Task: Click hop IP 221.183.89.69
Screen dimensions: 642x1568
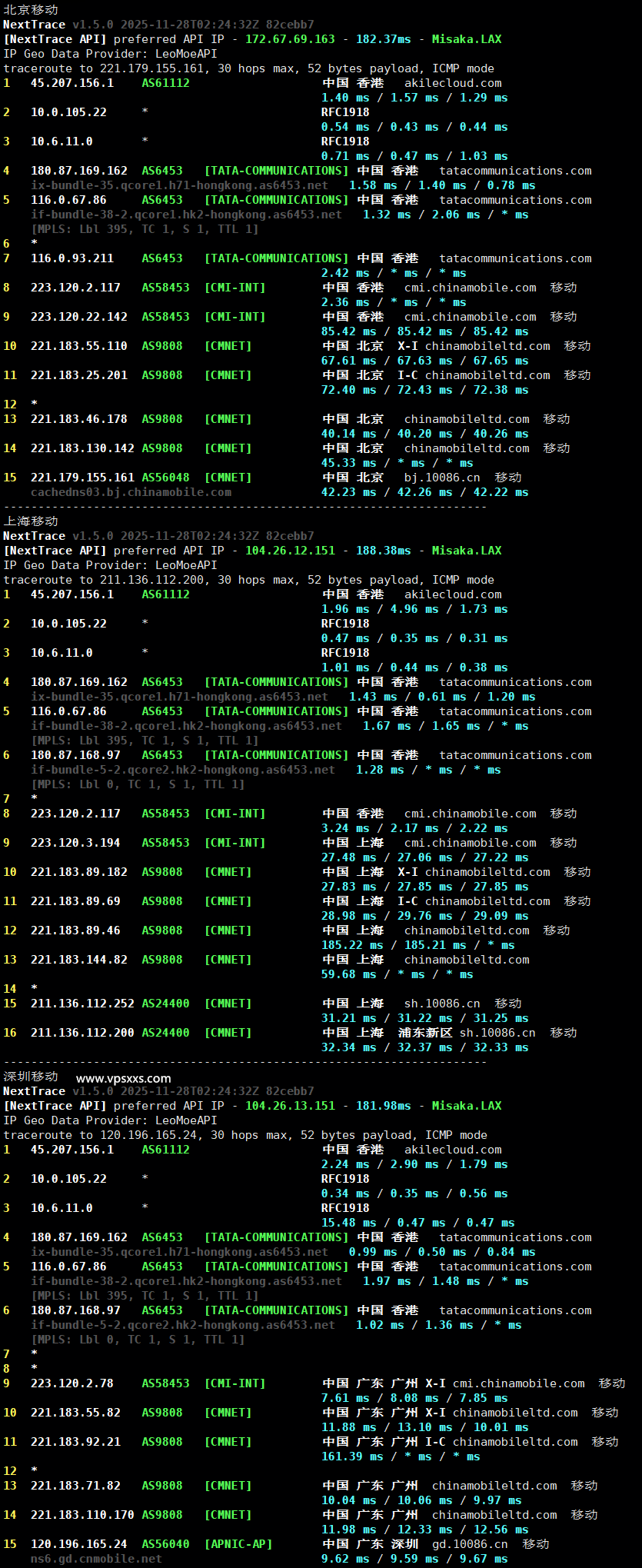Action: tap(75, 901)
